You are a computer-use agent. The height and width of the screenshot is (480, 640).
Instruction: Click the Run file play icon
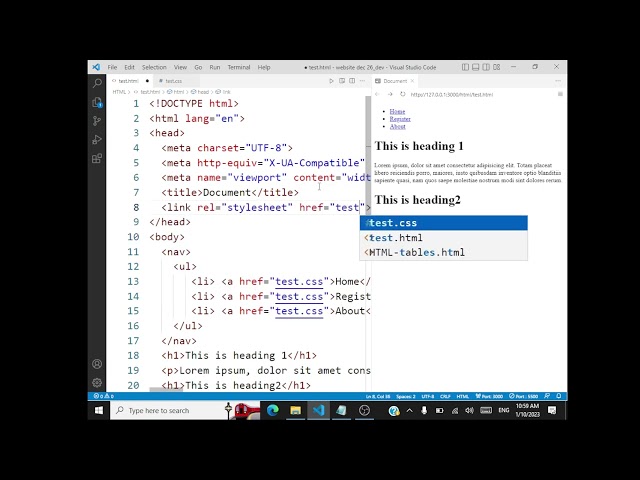331,81
